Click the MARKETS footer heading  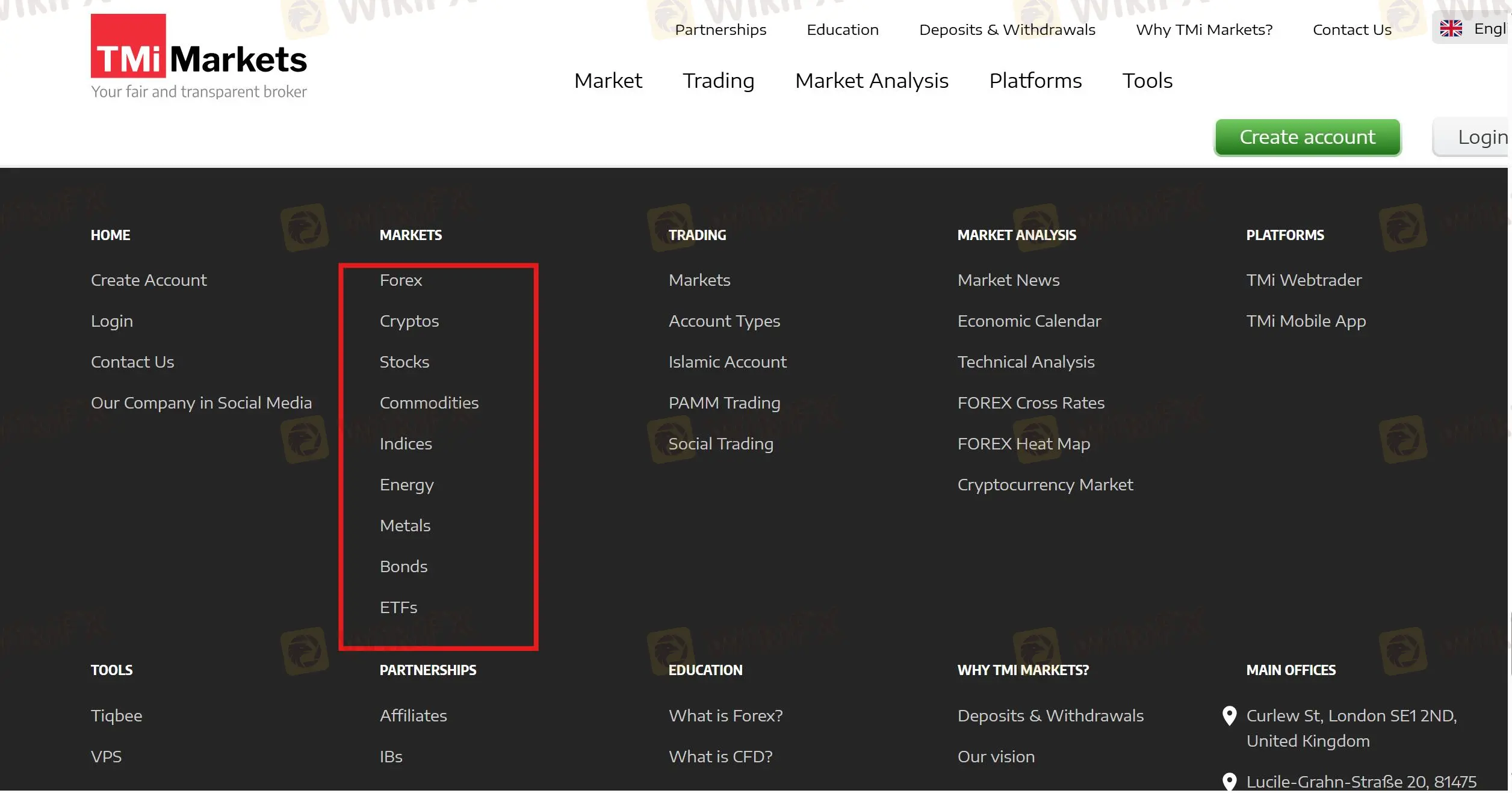(x=411, y=235)
